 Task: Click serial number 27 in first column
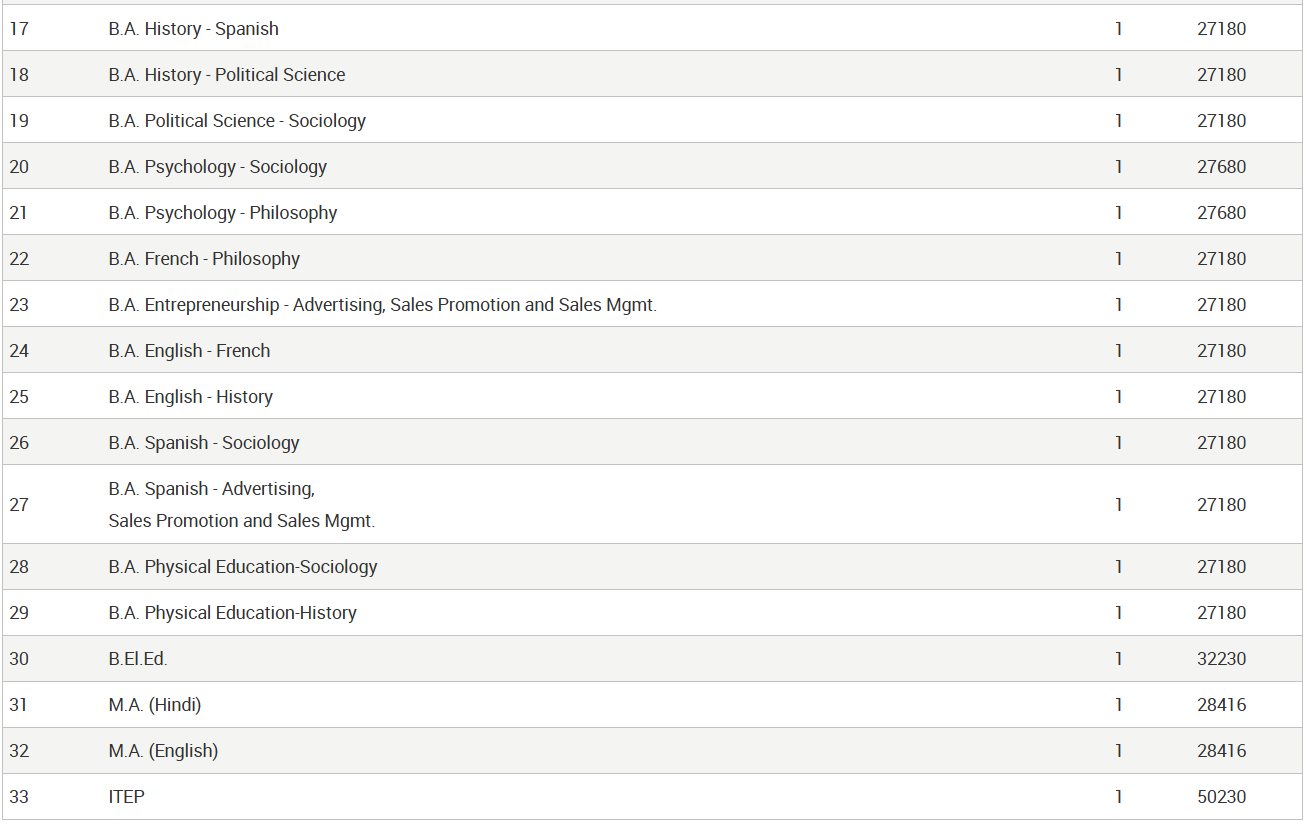(x=19, y=505)
